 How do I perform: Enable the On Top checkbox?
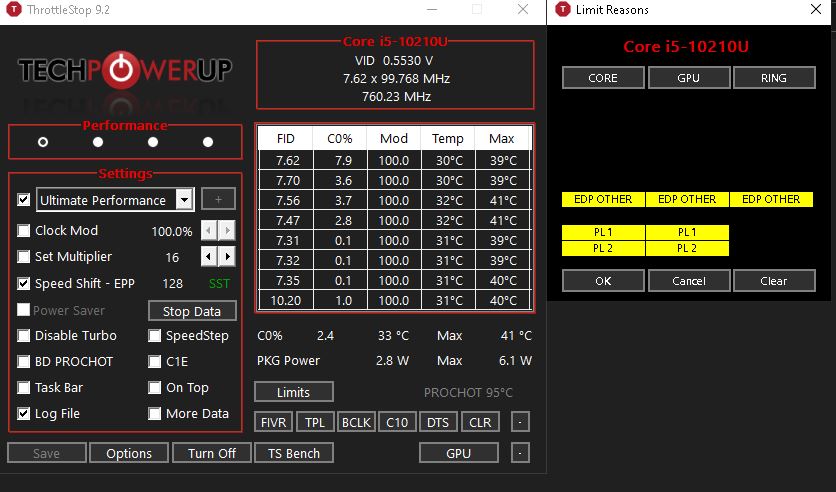click(155, 387)
